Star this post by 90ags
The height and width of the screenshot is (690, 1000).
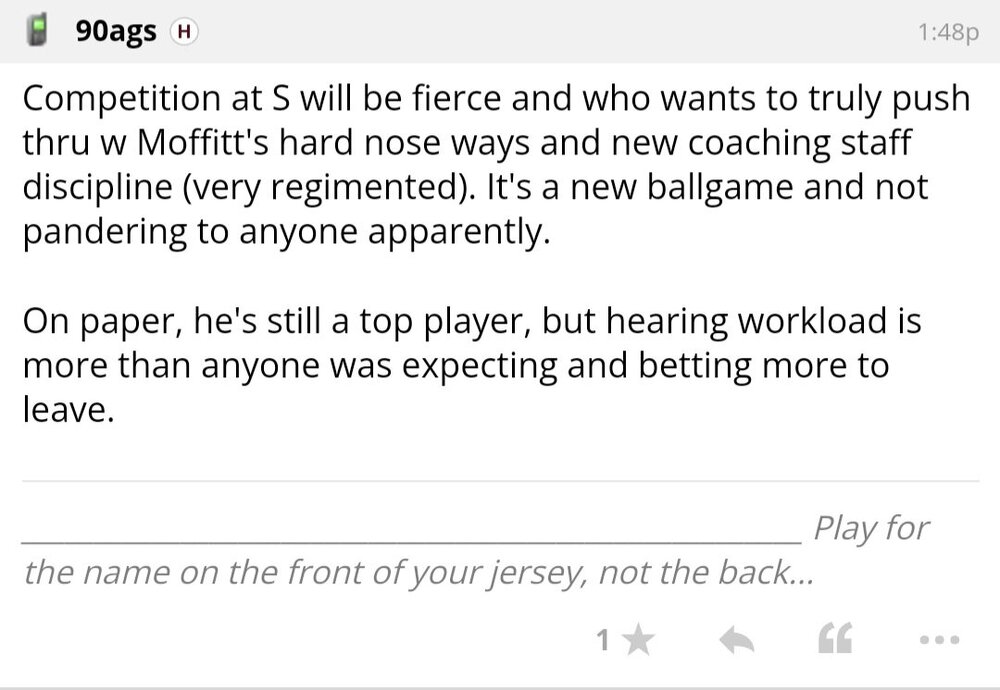(637, 640)
